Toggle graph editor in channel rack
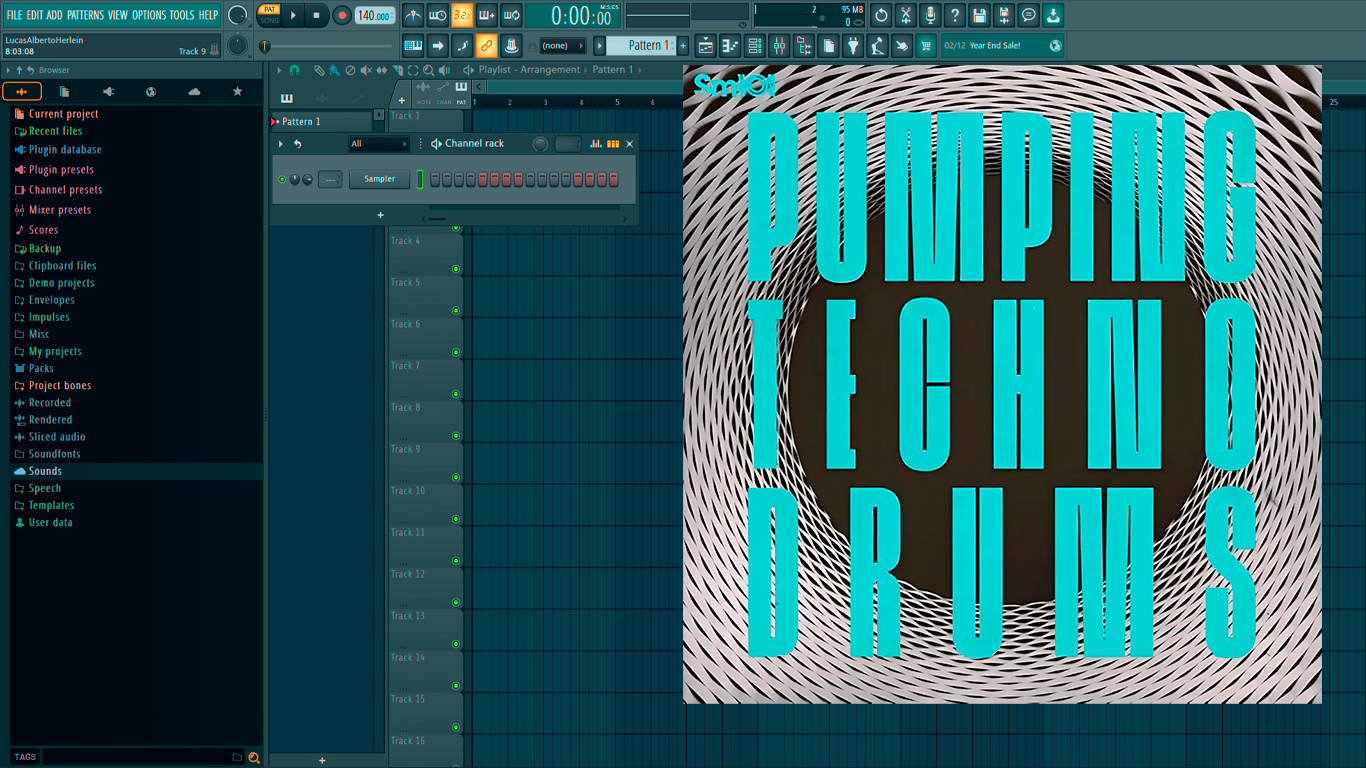 (x=596, y=144)
